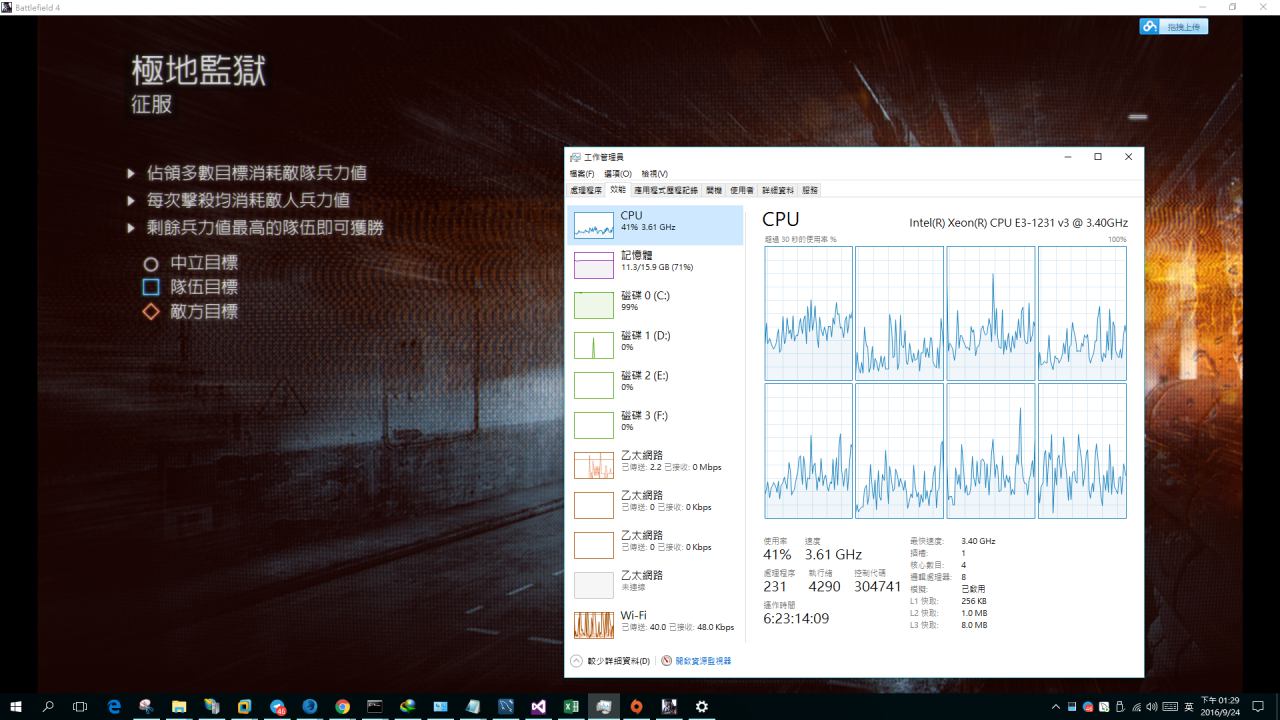
Task: Collapse details with 較少詳細資料 button
Action: pyautogui.click(x=610, y=661)
